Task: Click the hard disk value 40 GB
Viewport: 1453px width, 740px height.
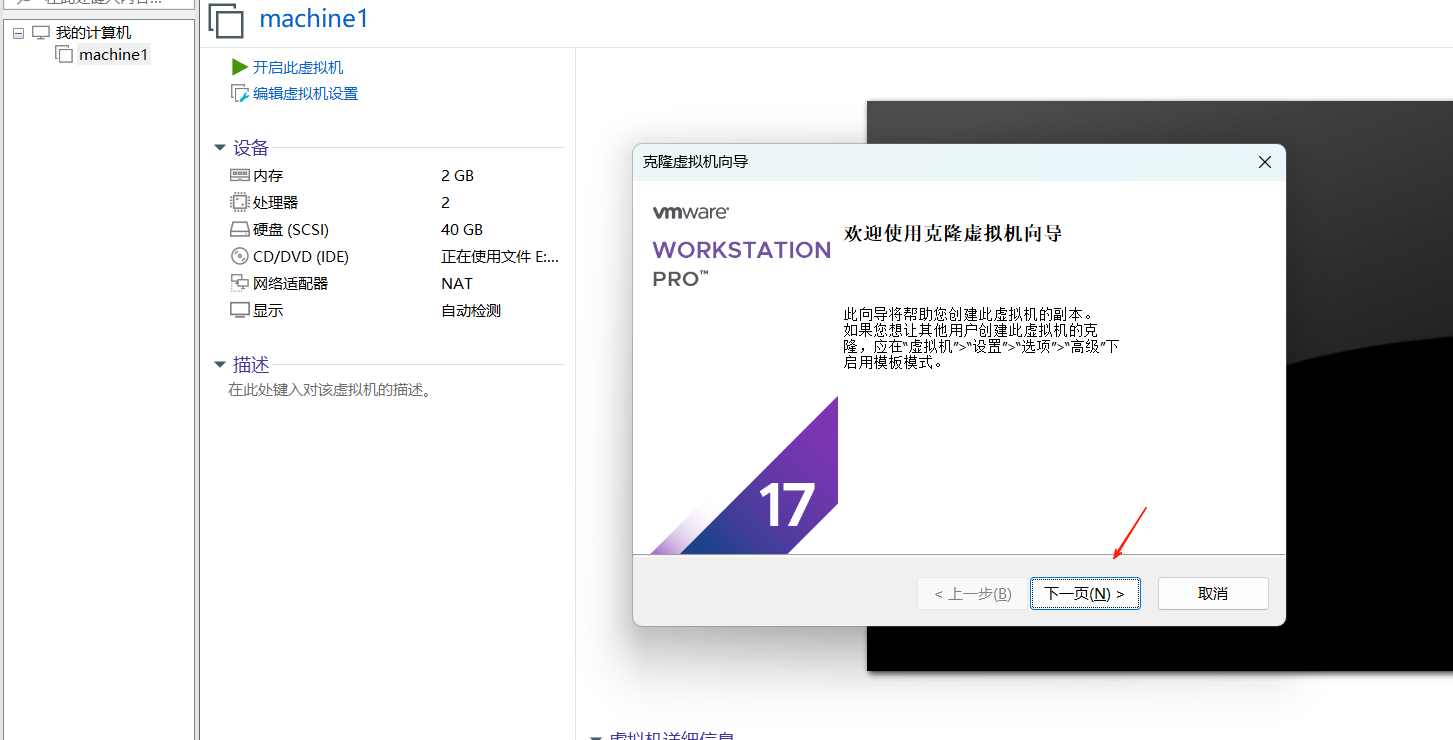Action: point(462,229)
